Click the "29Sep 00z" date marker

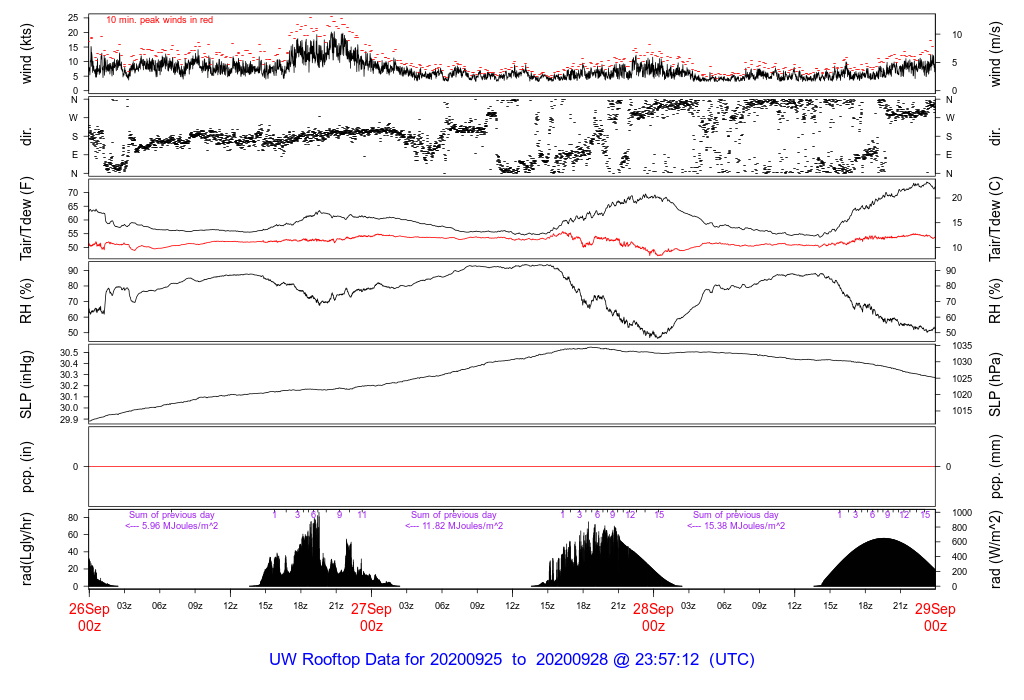(935, 617)
